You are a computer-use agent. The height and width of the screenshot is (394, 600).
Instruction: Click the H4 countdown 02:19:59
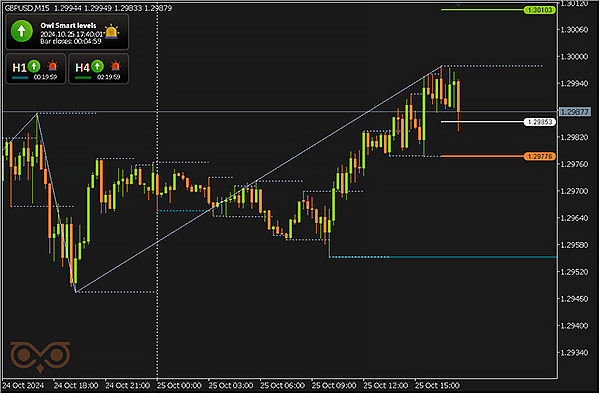(x=109, y=77)
